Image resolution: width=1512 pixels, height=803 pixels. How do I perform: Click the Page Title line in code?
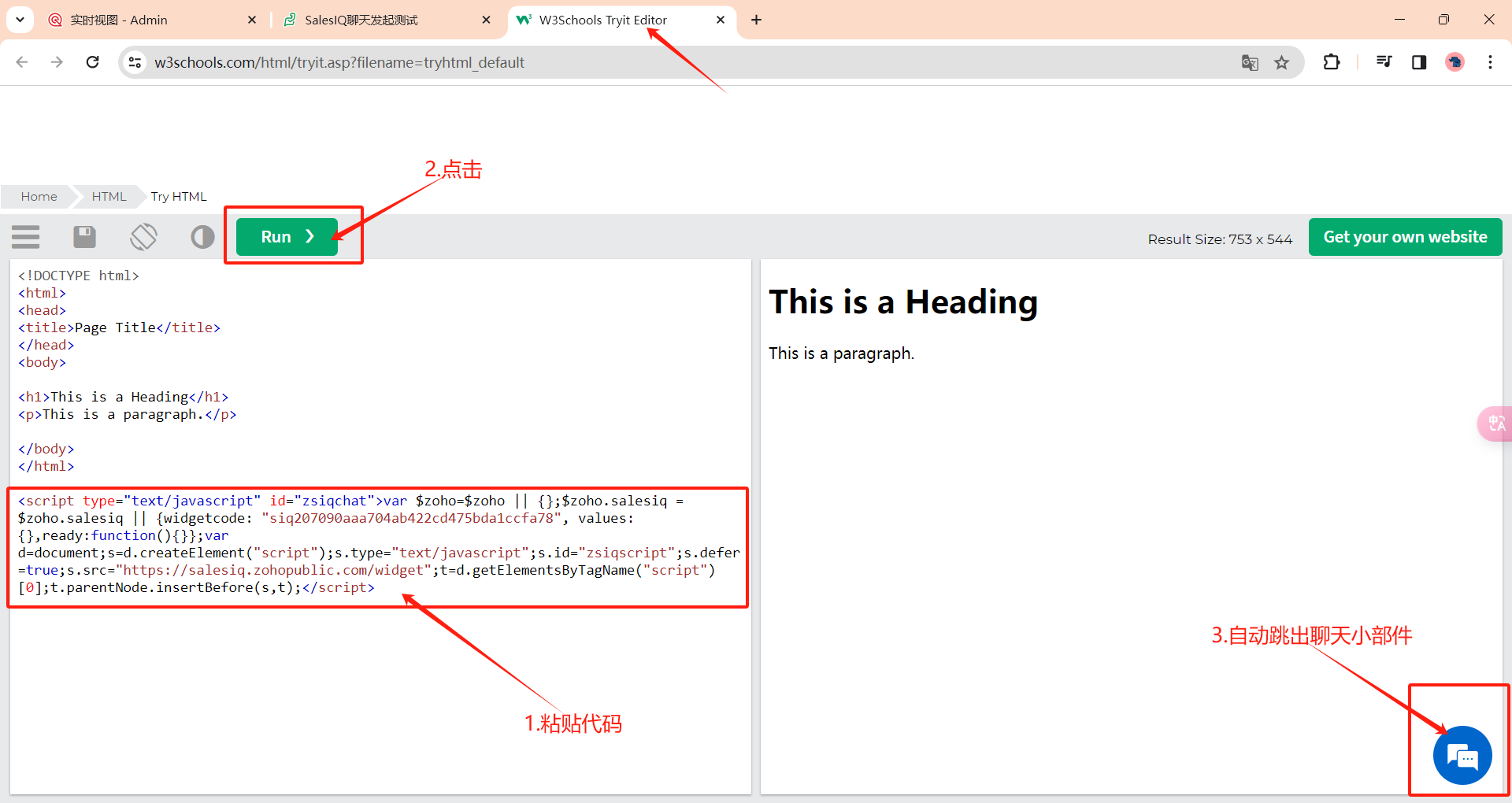click(x=119, y=327)
